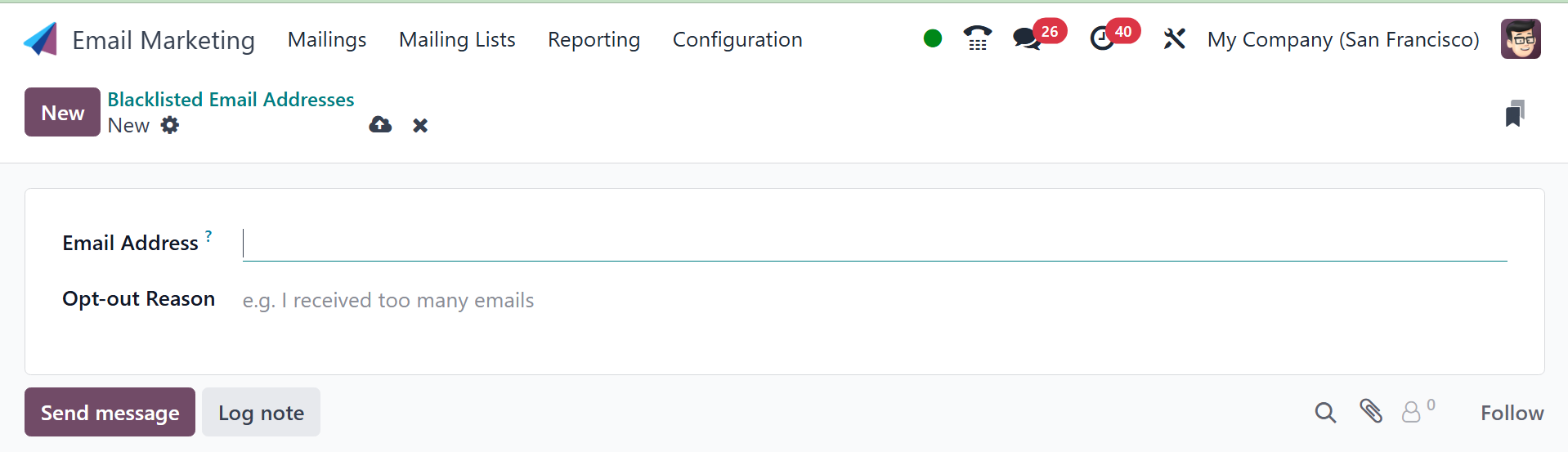
Task: Open the VoIP phone dialer icon
Action: (x=977, y=38)
